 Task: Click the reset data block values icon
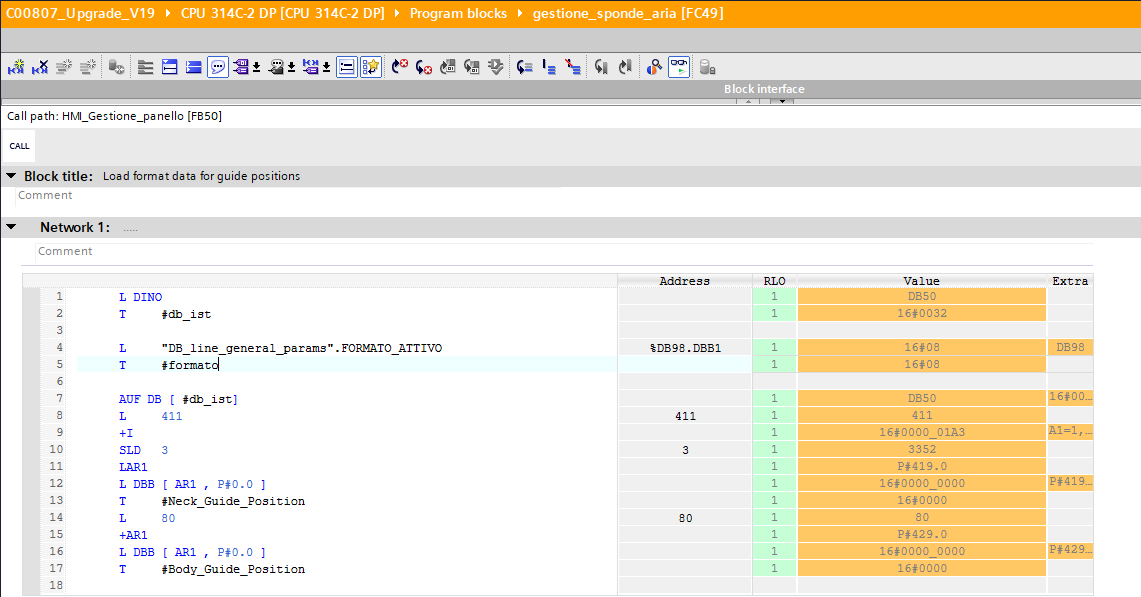coord(116,67)
